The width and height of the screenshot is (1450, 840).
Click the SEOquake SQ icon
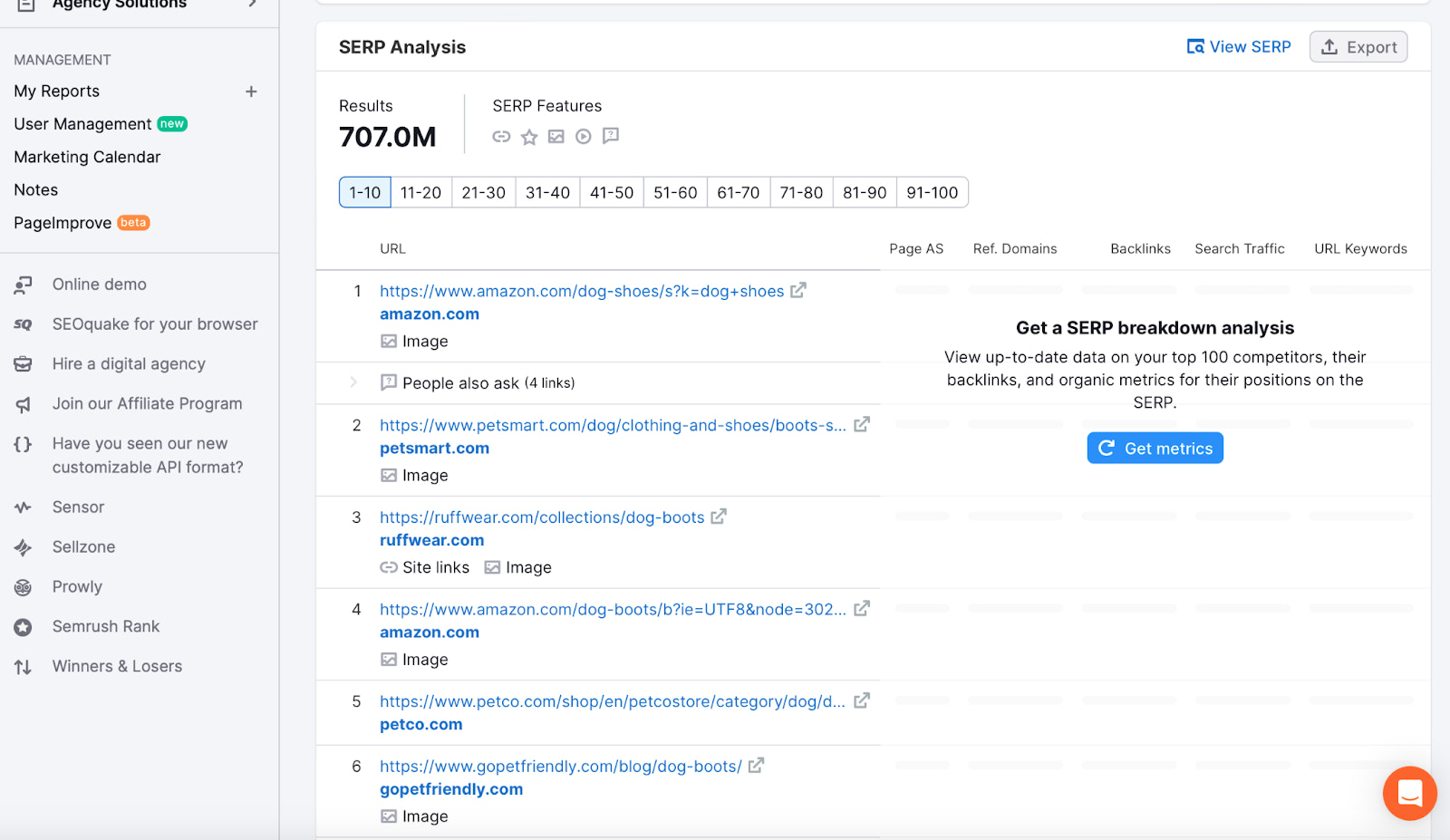click(24, 324)
